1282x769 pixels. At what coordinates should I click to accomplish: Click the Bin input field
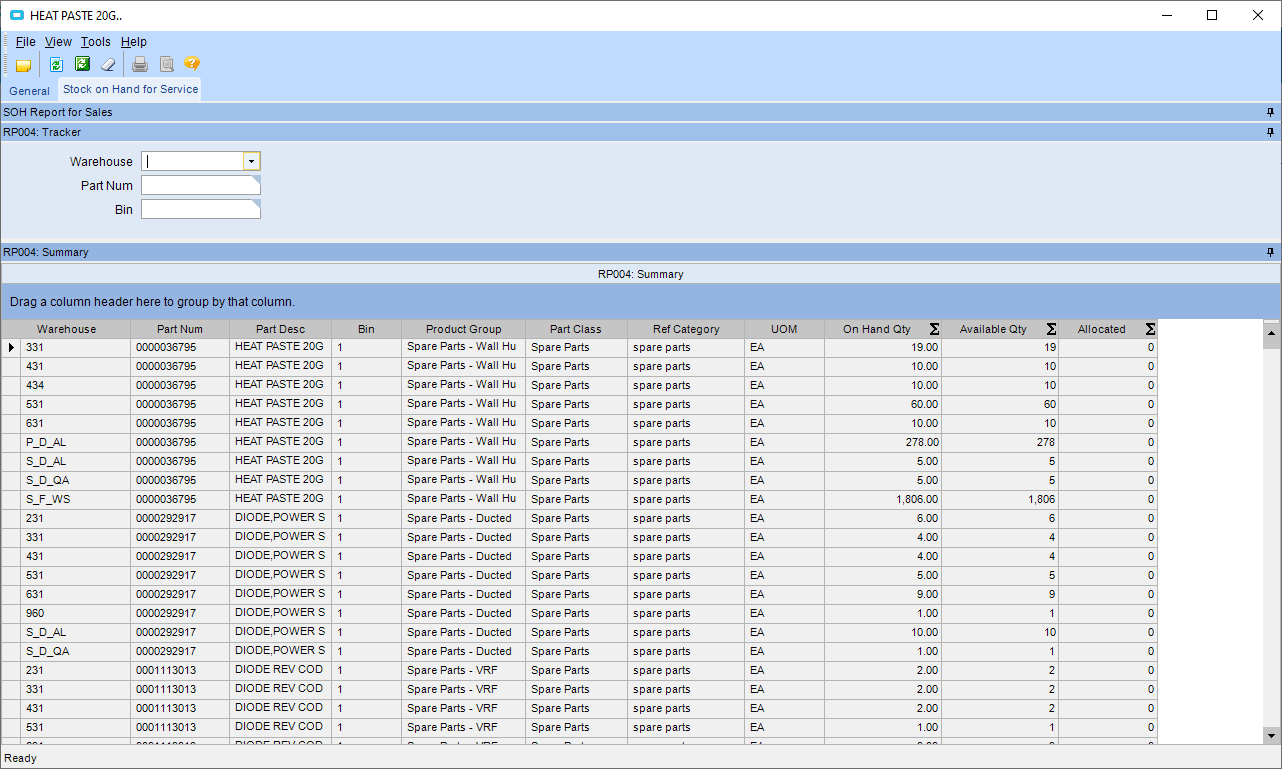[200, 209]
